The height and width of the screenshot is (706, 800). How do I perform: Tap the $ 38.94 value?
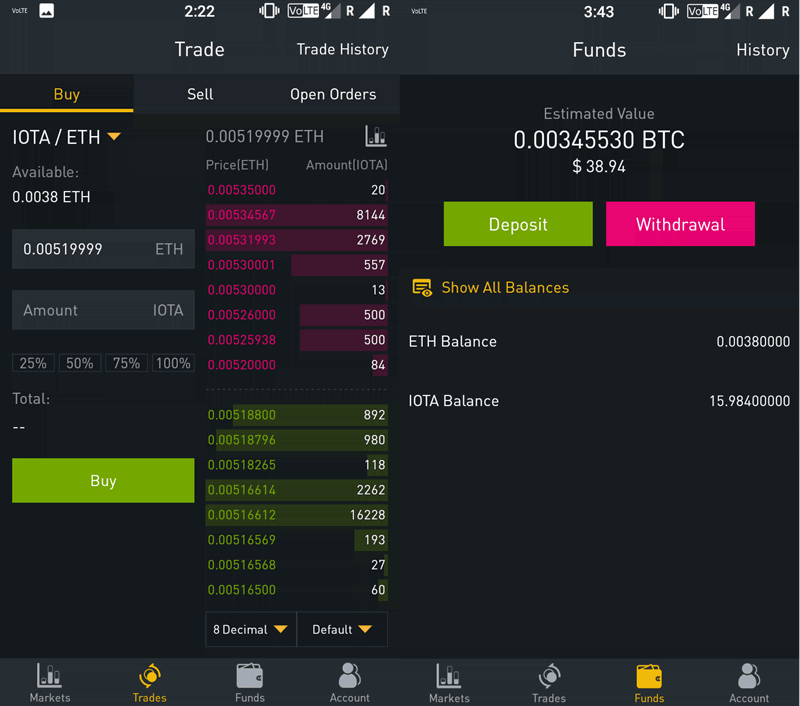(x=599, y=166)
